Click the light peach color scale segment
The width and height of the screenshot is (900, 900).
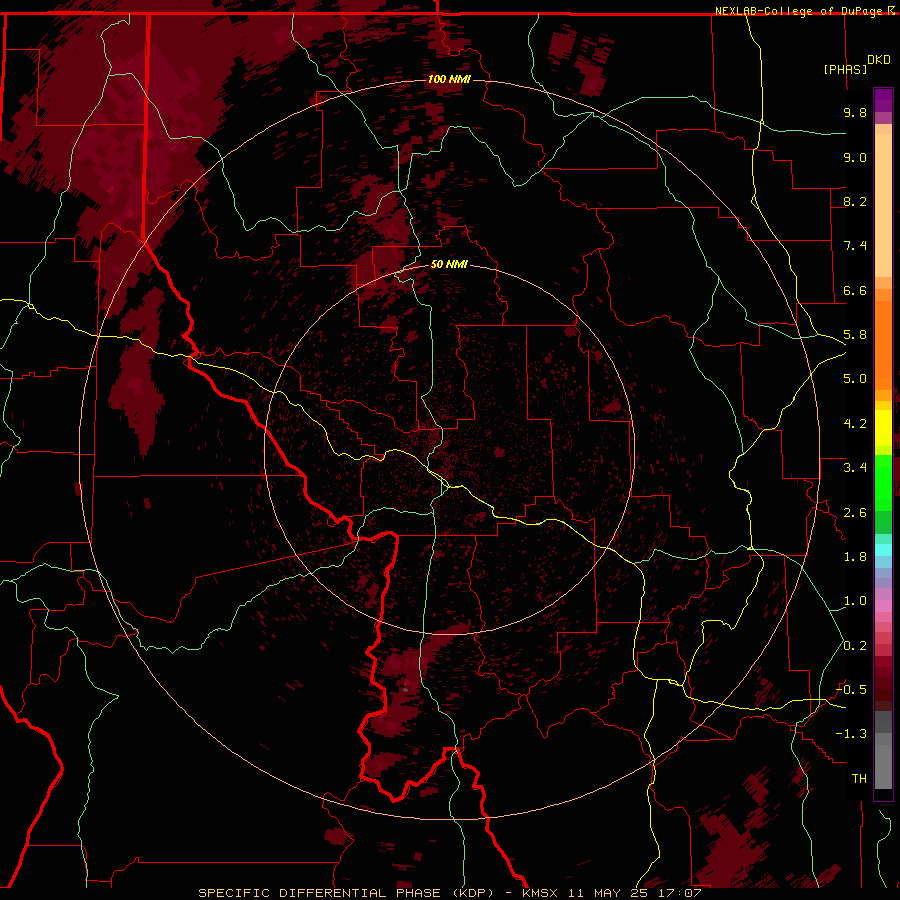[x=883, y=205]
